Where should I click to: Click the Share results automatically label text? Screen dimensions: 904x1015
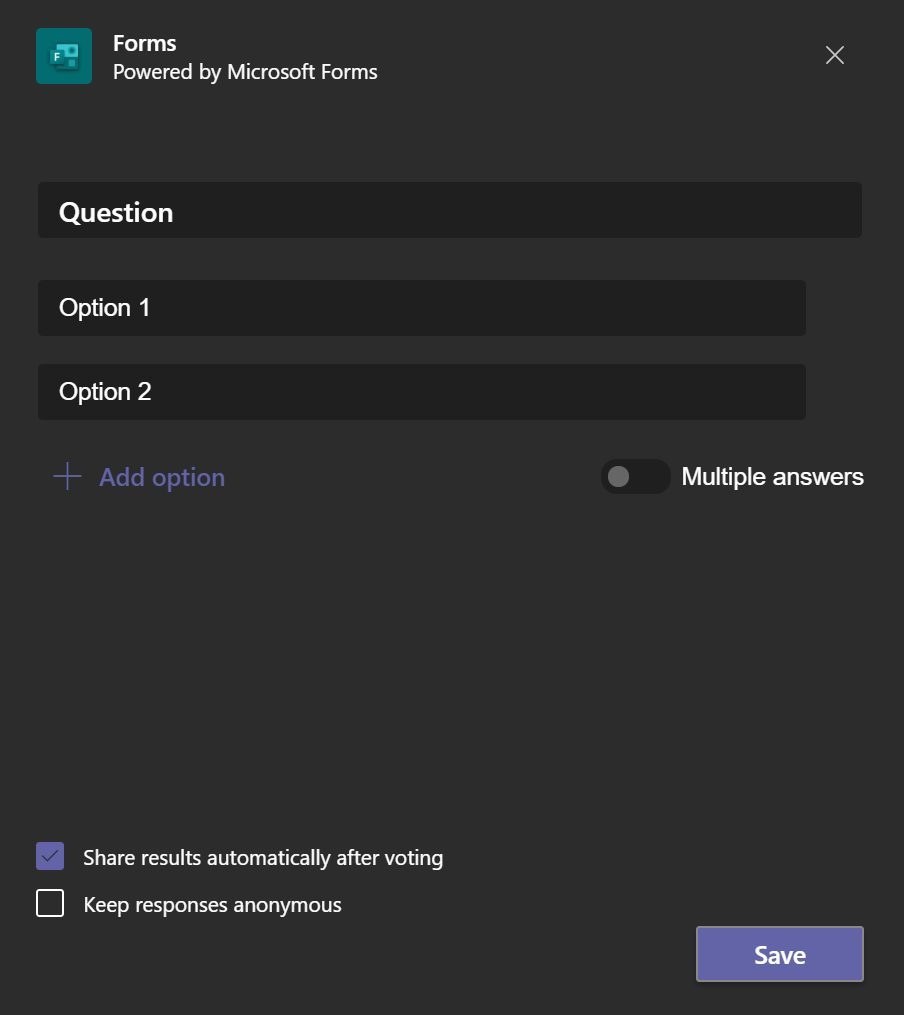(x=263, y=858)
